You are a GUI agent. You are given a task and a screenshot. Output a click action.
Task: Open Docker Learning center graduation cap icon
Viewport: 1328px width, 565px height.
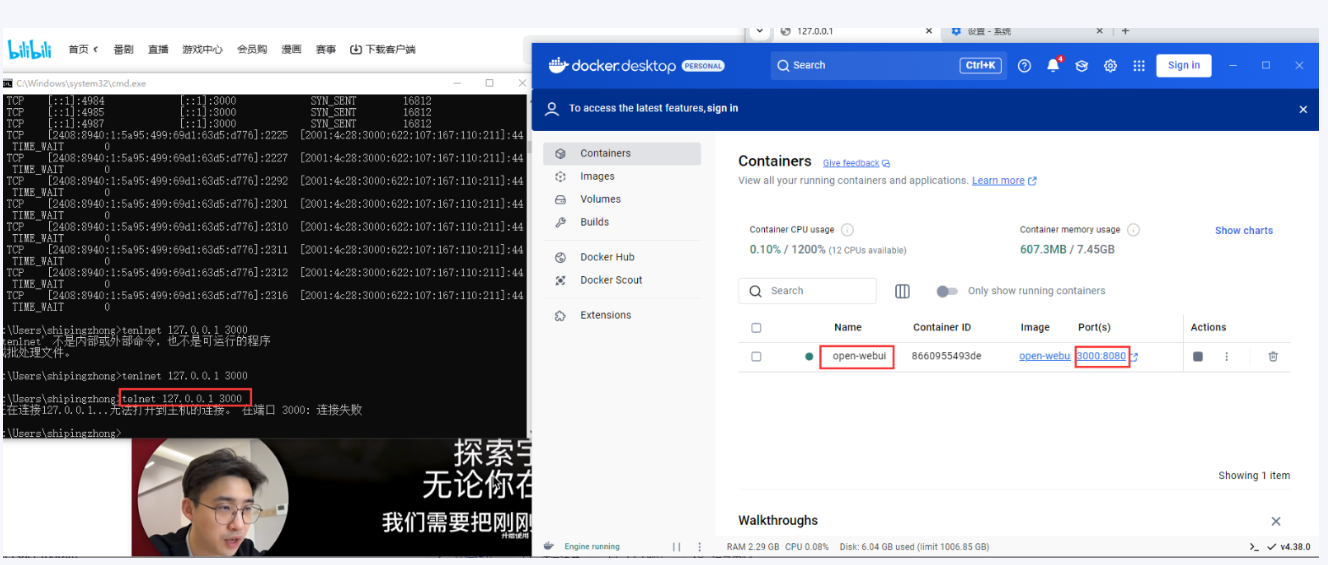pyautogui.click(x=1081, y=66)
